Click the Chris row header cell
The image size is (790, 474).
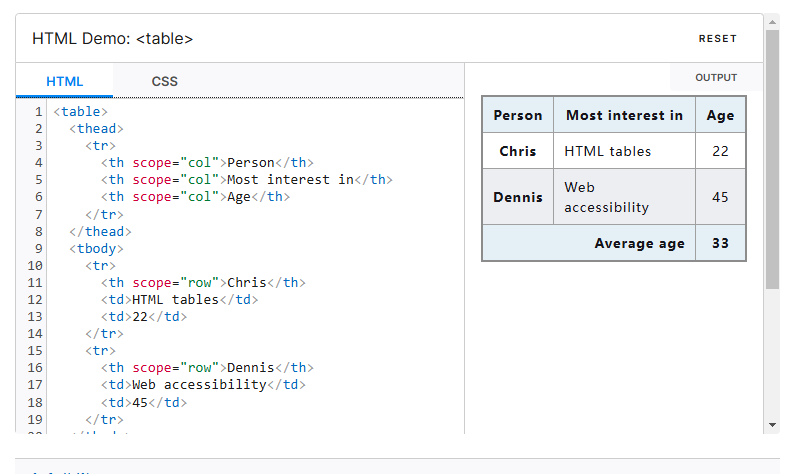518,151
